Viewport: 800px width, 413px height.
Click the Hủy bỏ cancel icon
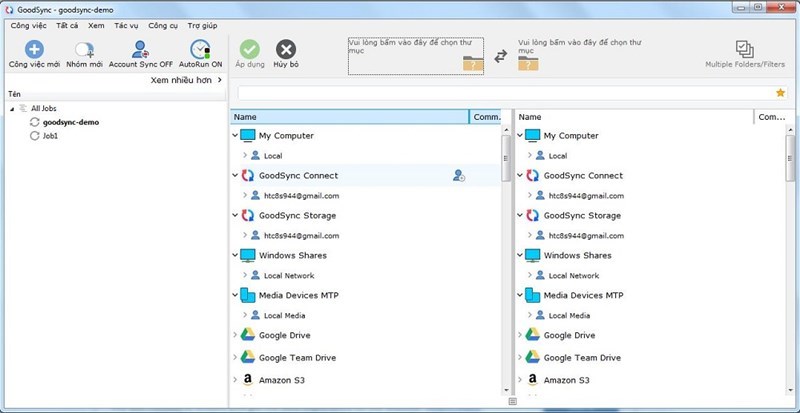(x=286, y=50)
